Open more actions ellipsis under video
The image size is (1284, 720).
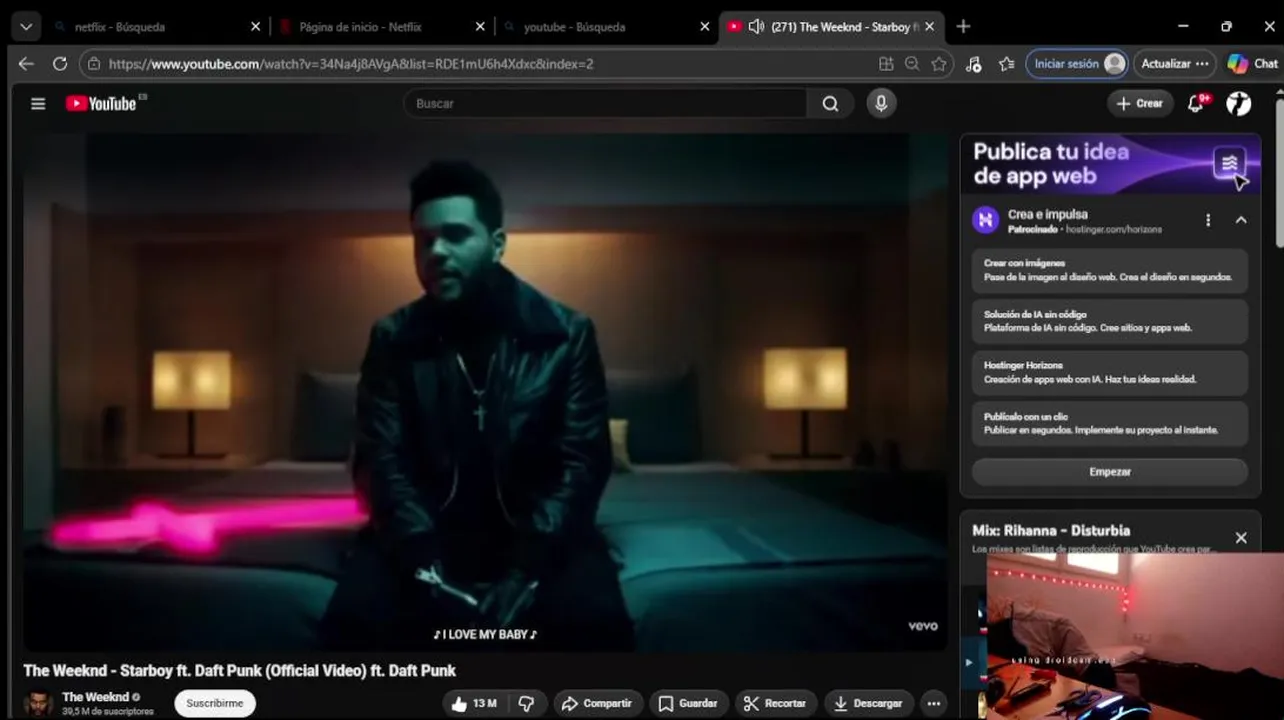point(933,703)
